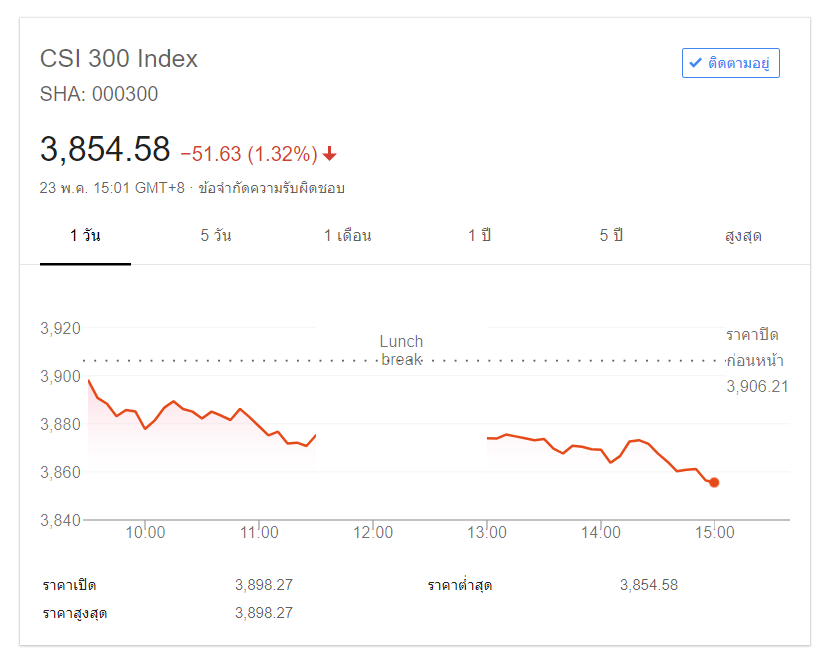Toggle the ติดตามอยู่ following button

click(x=731, y=63)
